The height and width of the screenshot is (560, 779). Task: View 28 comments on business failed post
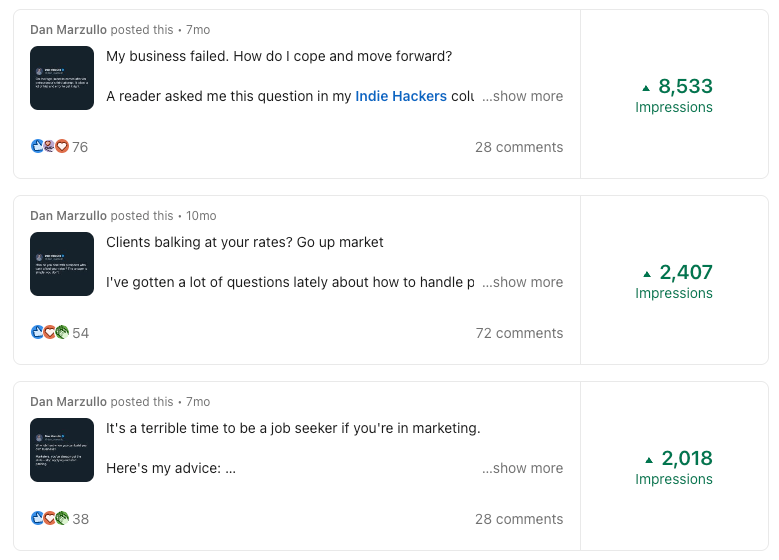point(519,147)
